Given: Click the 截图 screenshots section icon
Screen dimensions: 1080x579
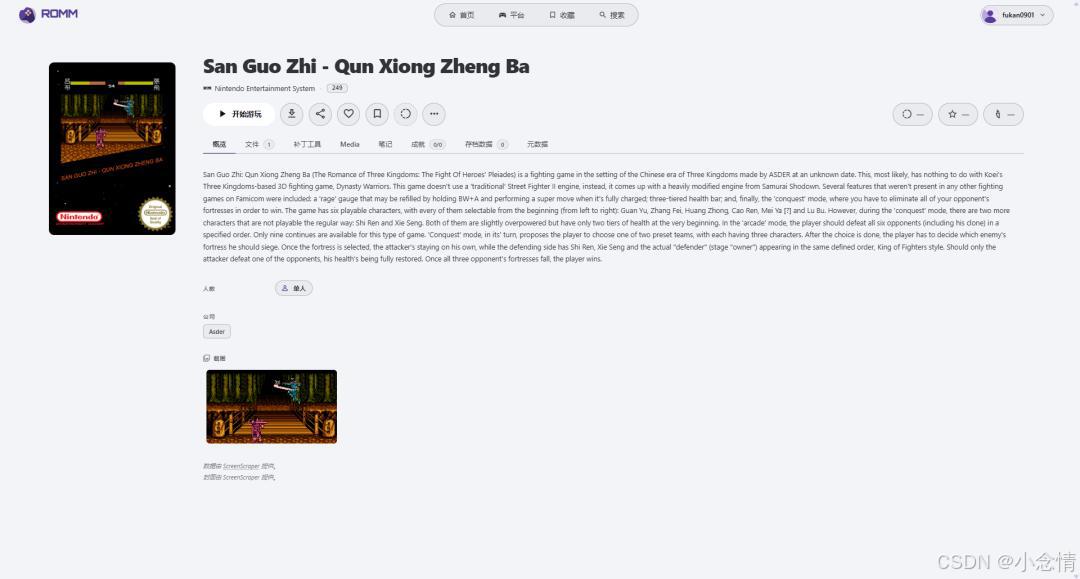Looking at the screenshot, I should (207, 358).
